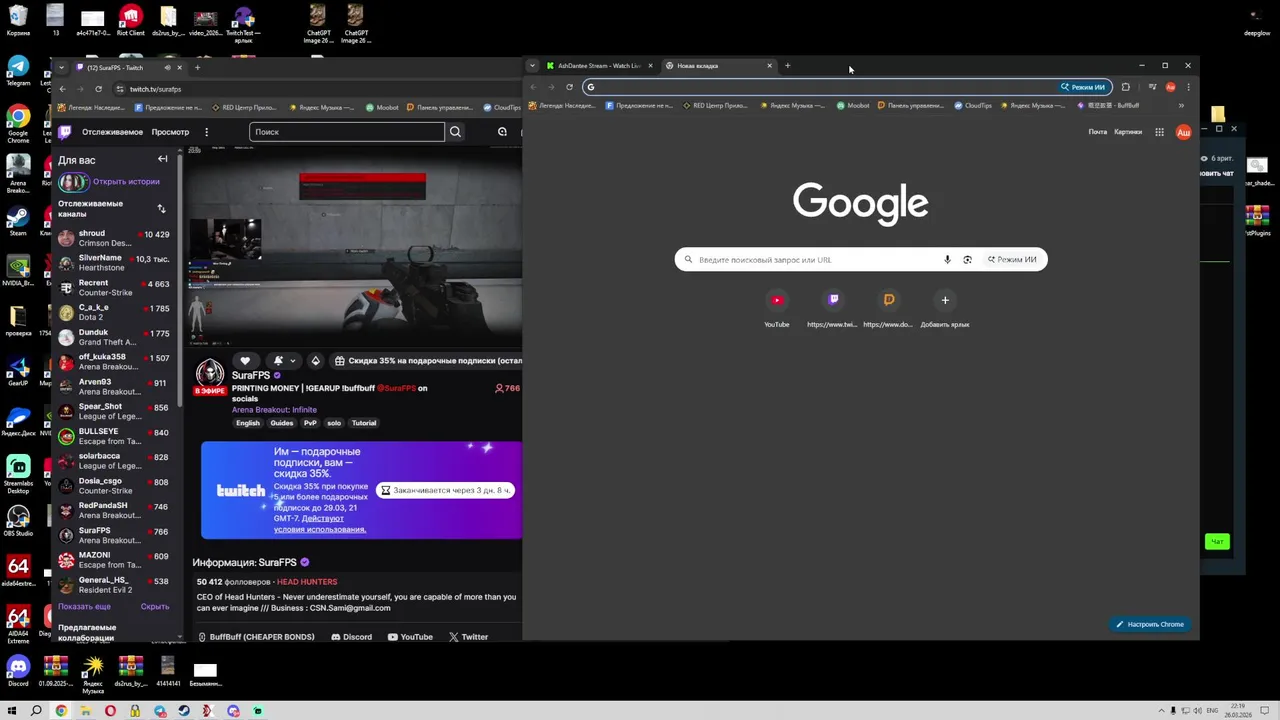Open the Moobot bookmark in Twitch window

pos(382,108)
